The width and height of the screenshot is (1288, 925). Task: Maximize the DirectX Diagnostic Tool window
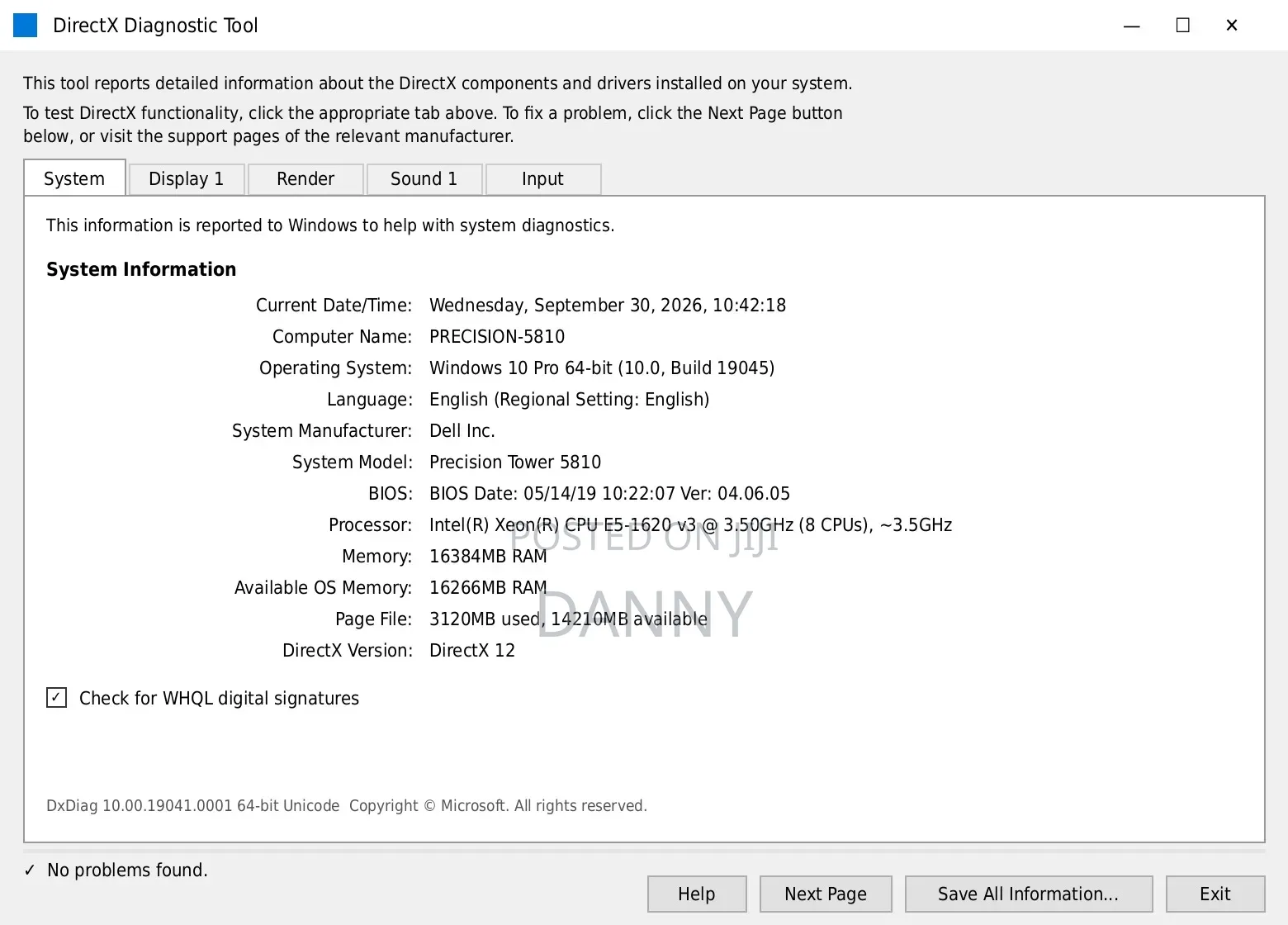coord(1182,26)
